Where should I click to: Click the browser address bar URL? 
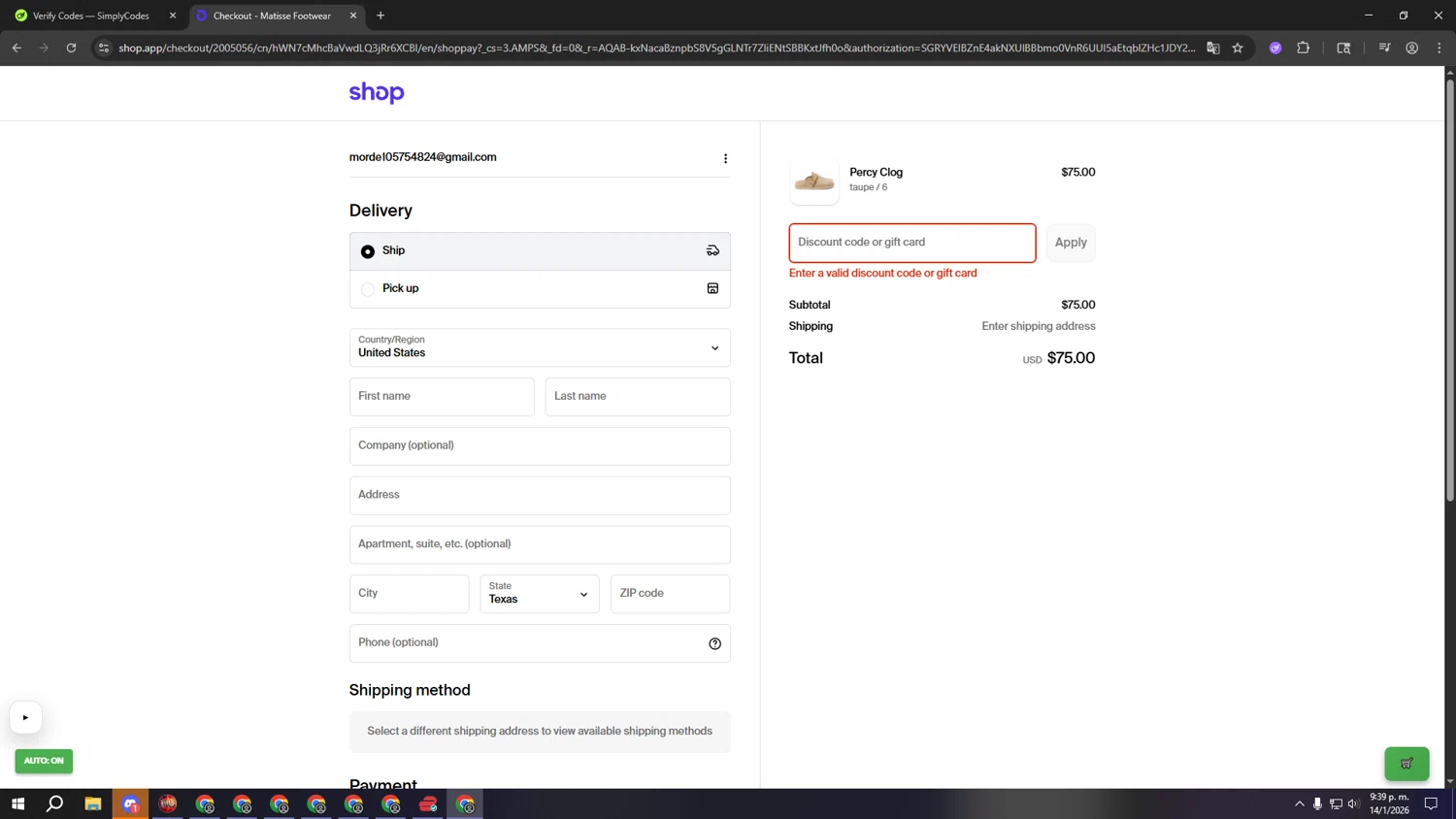point(656,48)
